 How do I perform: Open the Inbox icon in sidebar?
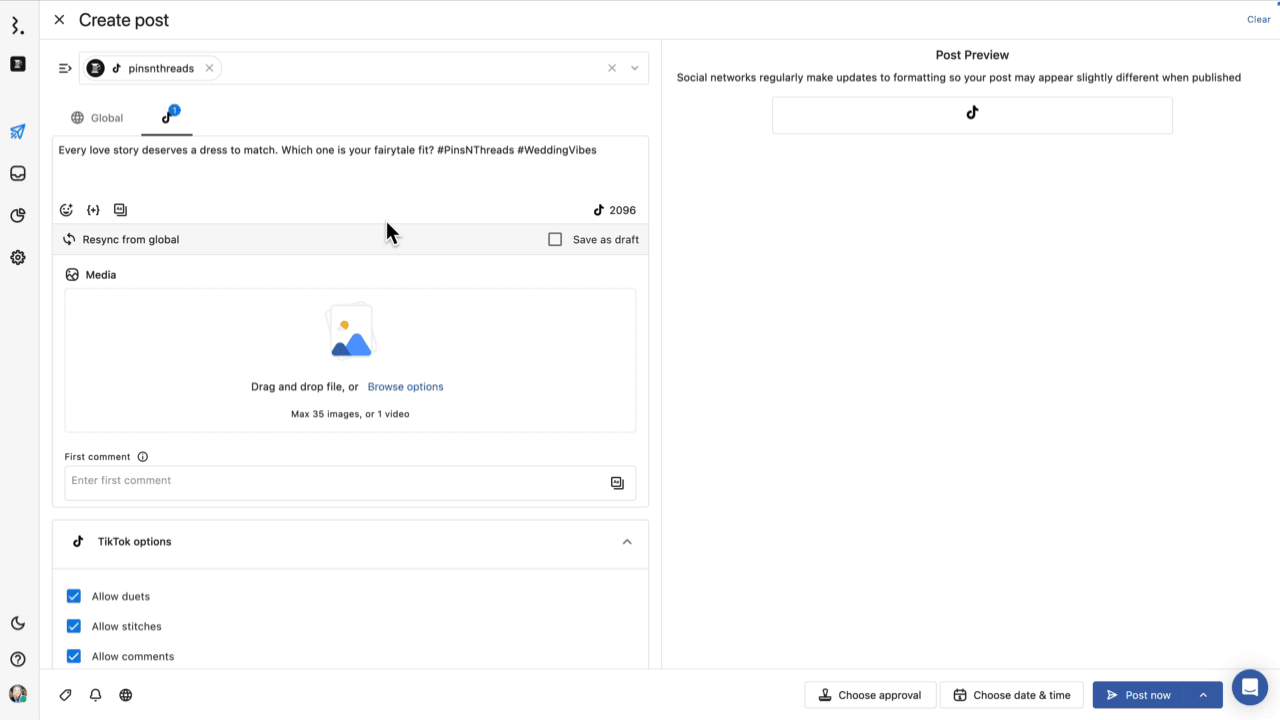18,174
